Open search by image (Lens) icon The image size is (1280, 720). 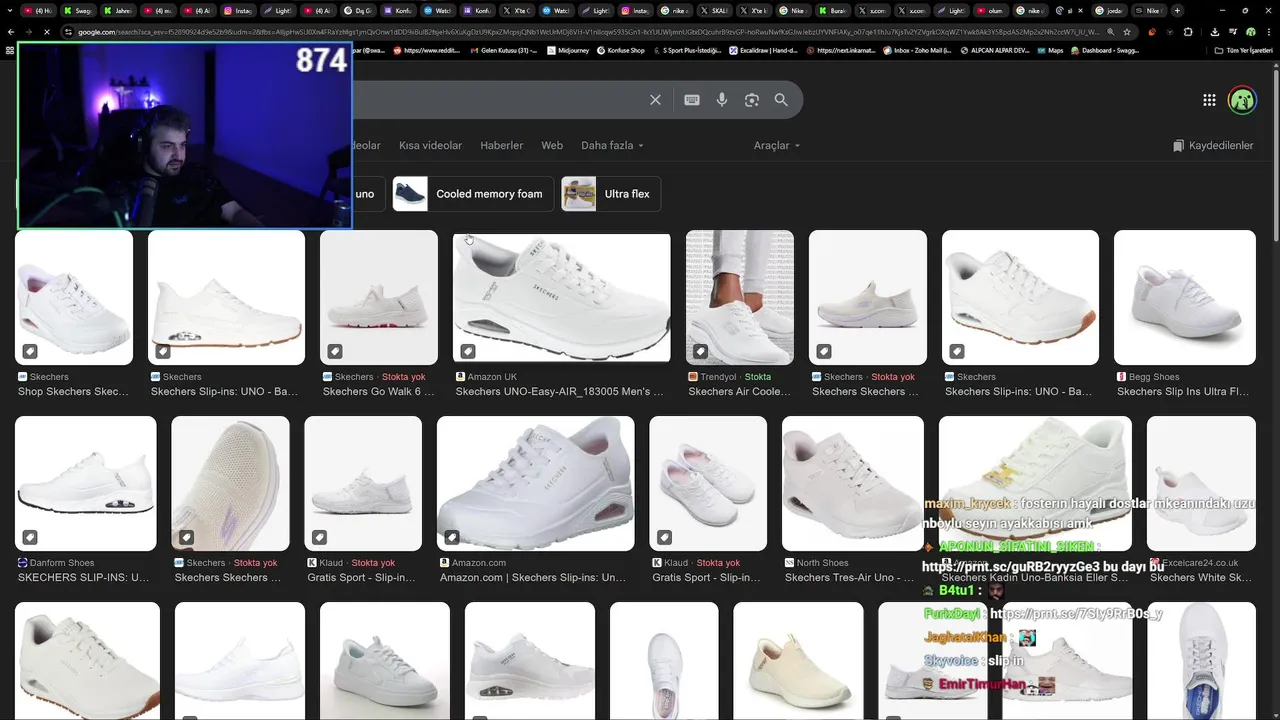(x=752, y=100)
